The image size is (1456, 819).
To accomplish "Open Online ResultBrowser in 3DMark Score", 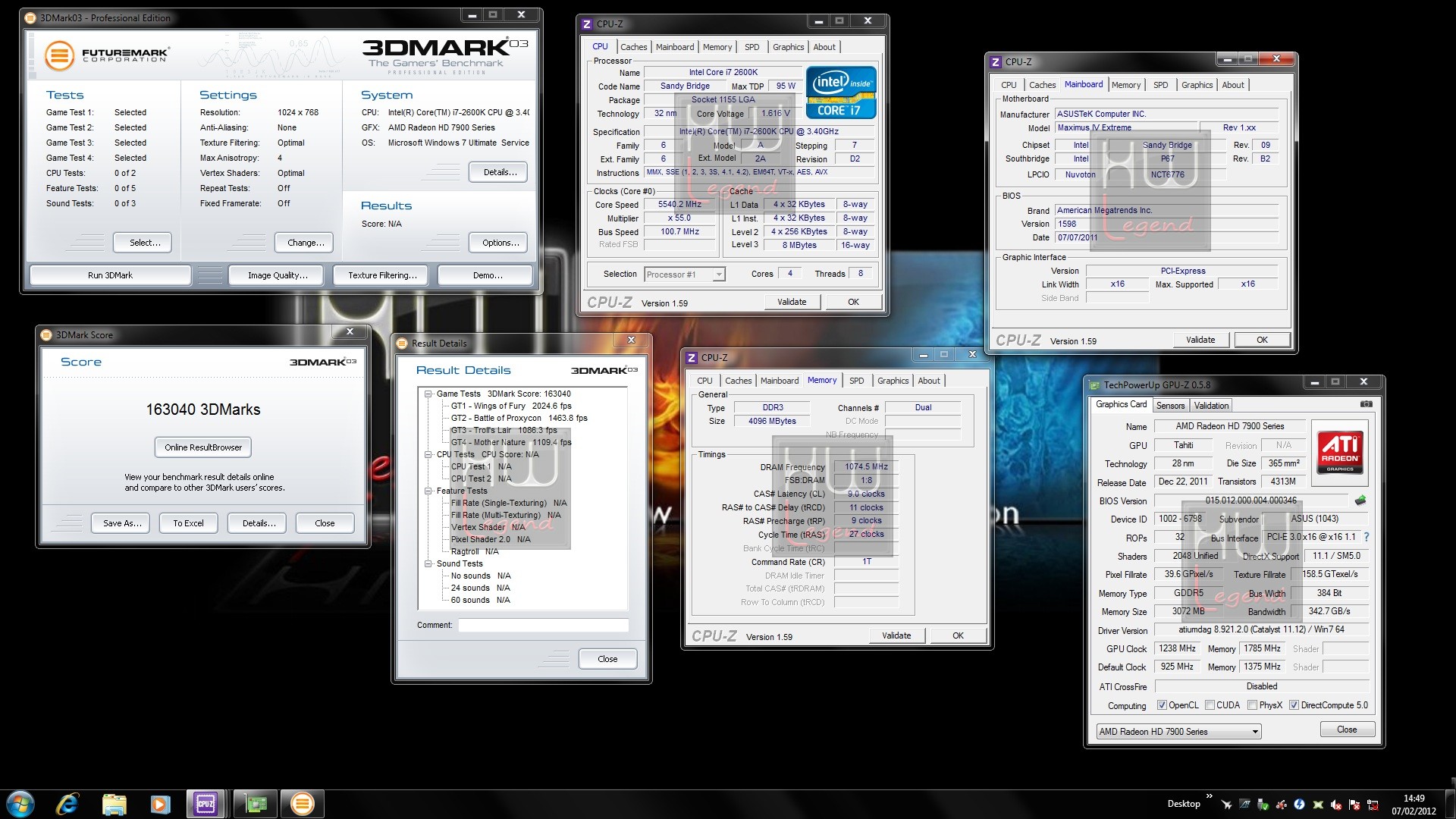I will click(x=203, y=447).
